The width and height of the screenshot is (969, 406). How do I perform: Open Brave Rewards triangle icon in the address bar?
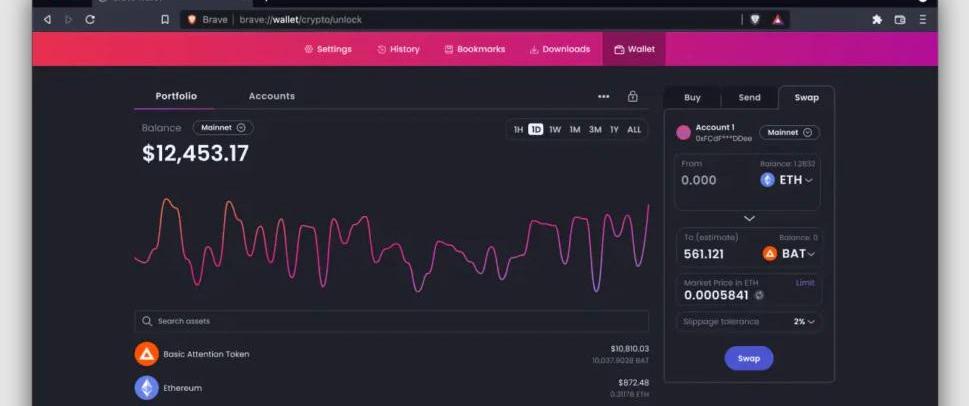pos(777,20)
